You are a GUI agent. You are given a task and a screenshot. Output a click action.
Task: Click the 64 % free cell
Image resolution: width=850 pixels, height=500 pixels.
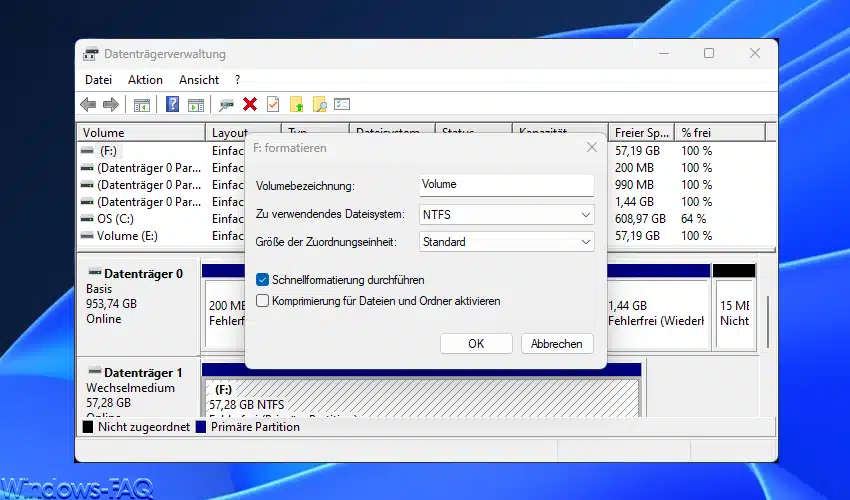click(x=694, y=219)
